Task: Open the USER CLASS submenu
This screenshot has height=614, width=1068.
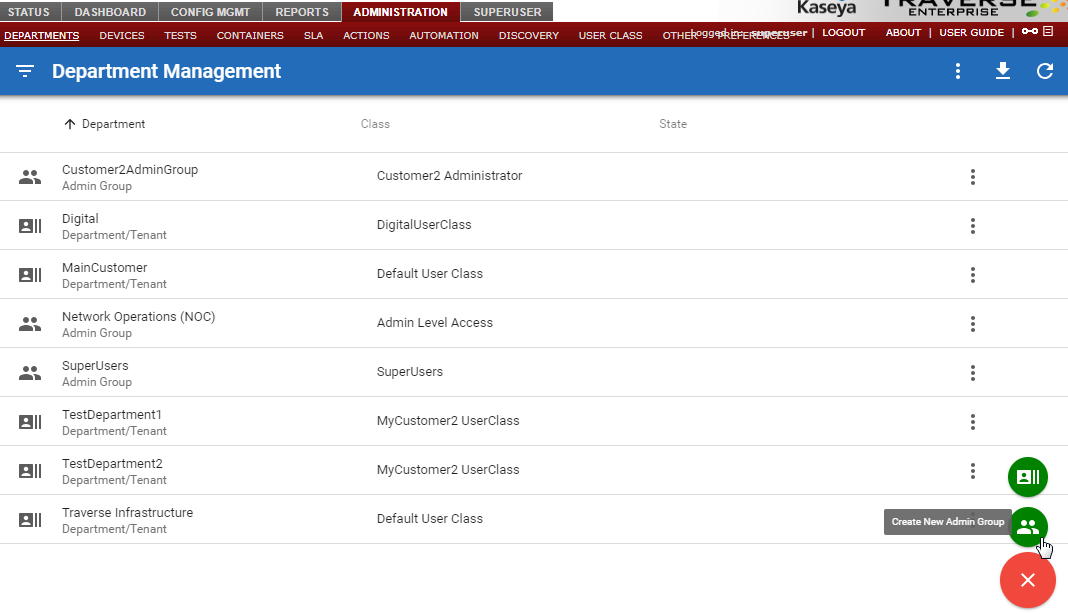Action: tap(610, 35)
